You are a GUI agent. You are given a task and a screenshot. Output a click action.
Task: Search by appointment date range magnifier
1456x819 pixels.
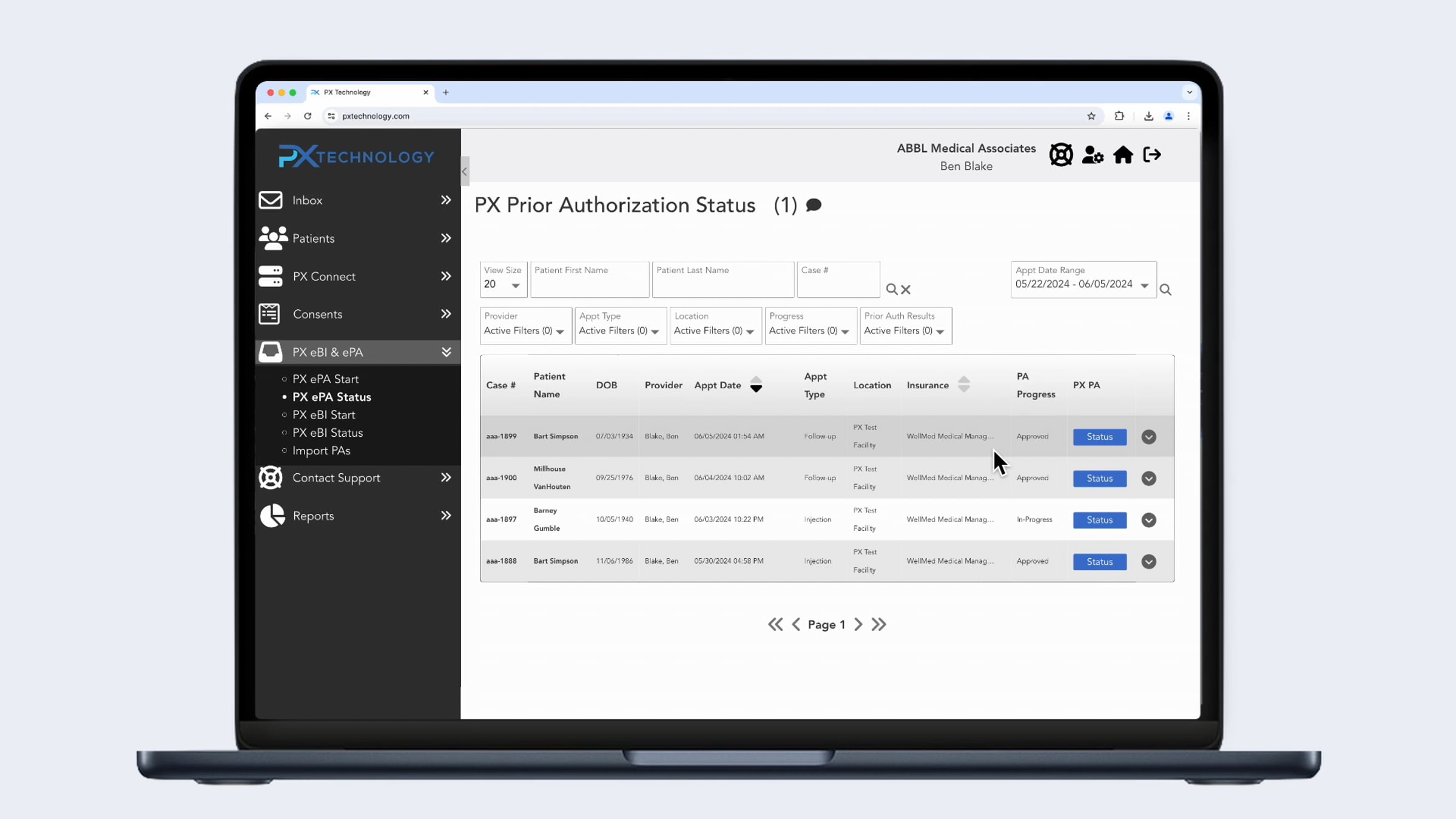click(1165, 290)
